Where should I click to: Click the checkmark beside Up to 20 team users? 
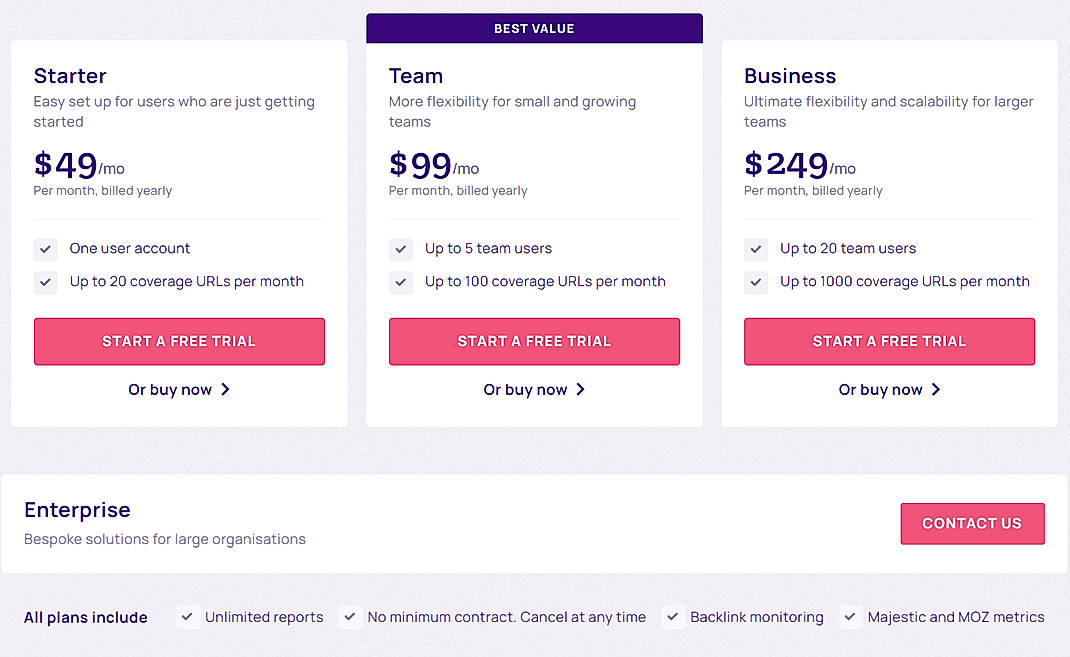tap(756, 248)
